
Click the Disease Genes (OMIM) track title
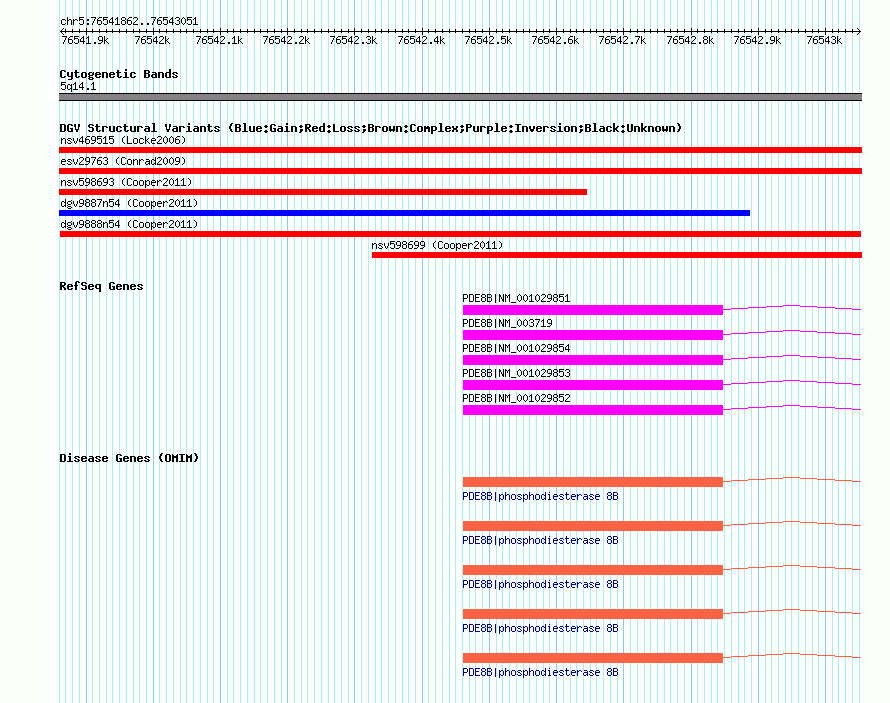click(x=129, y=458)
